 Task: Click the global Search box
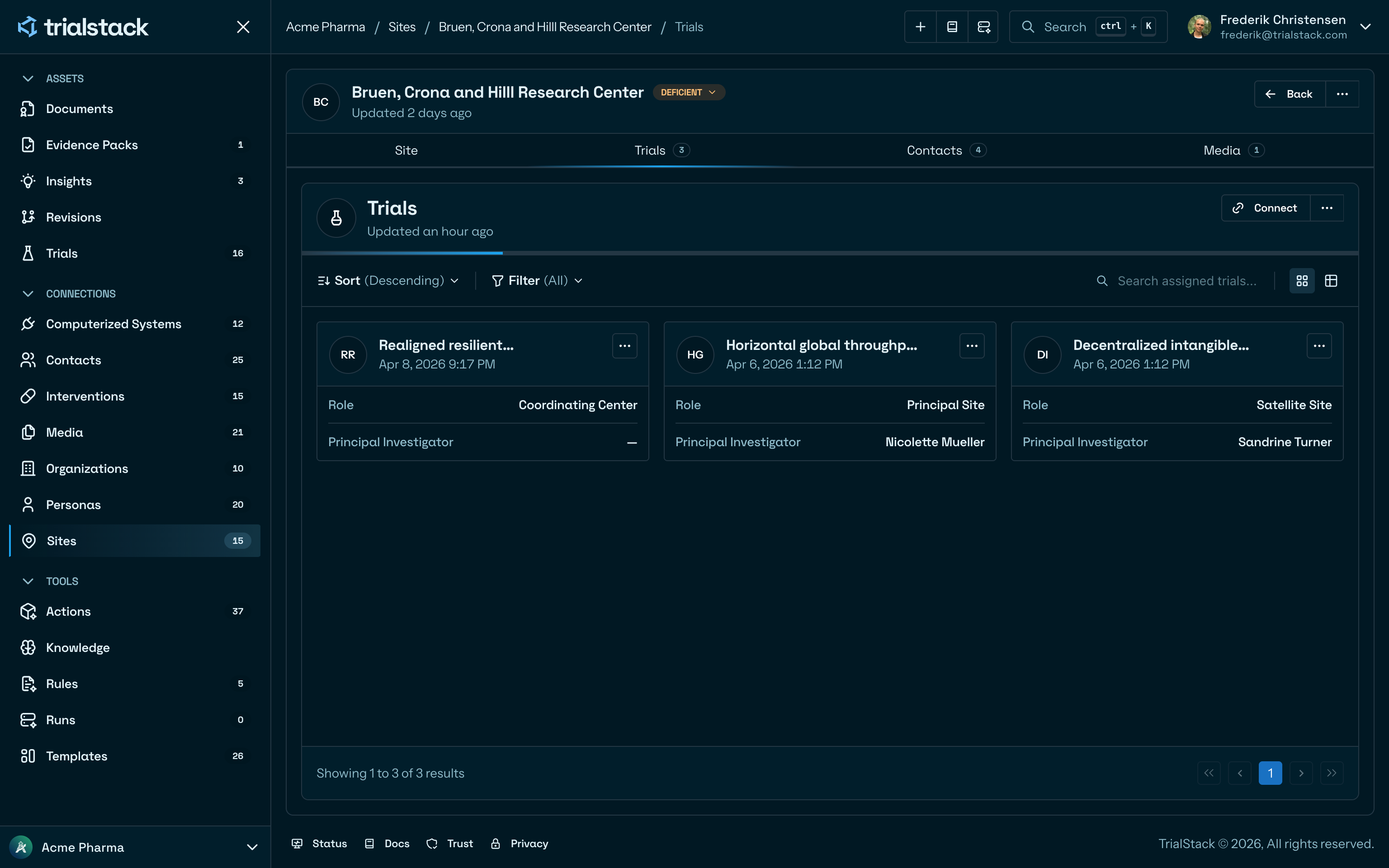[x=1088, y=27]
